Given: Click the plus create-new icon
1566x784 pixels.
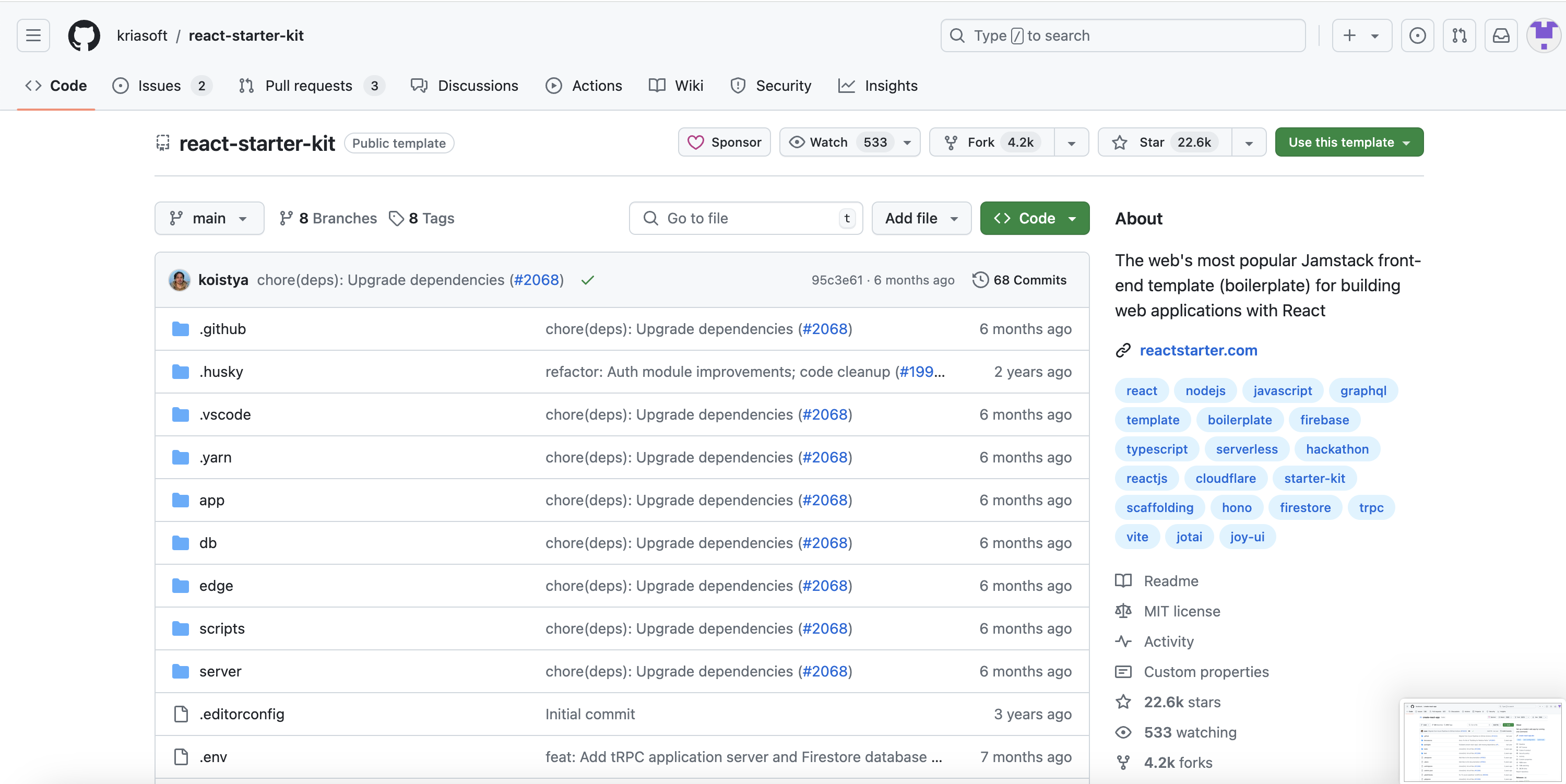Looking at the screenshot, I should pyautogui.click(x=1349, y=35).
